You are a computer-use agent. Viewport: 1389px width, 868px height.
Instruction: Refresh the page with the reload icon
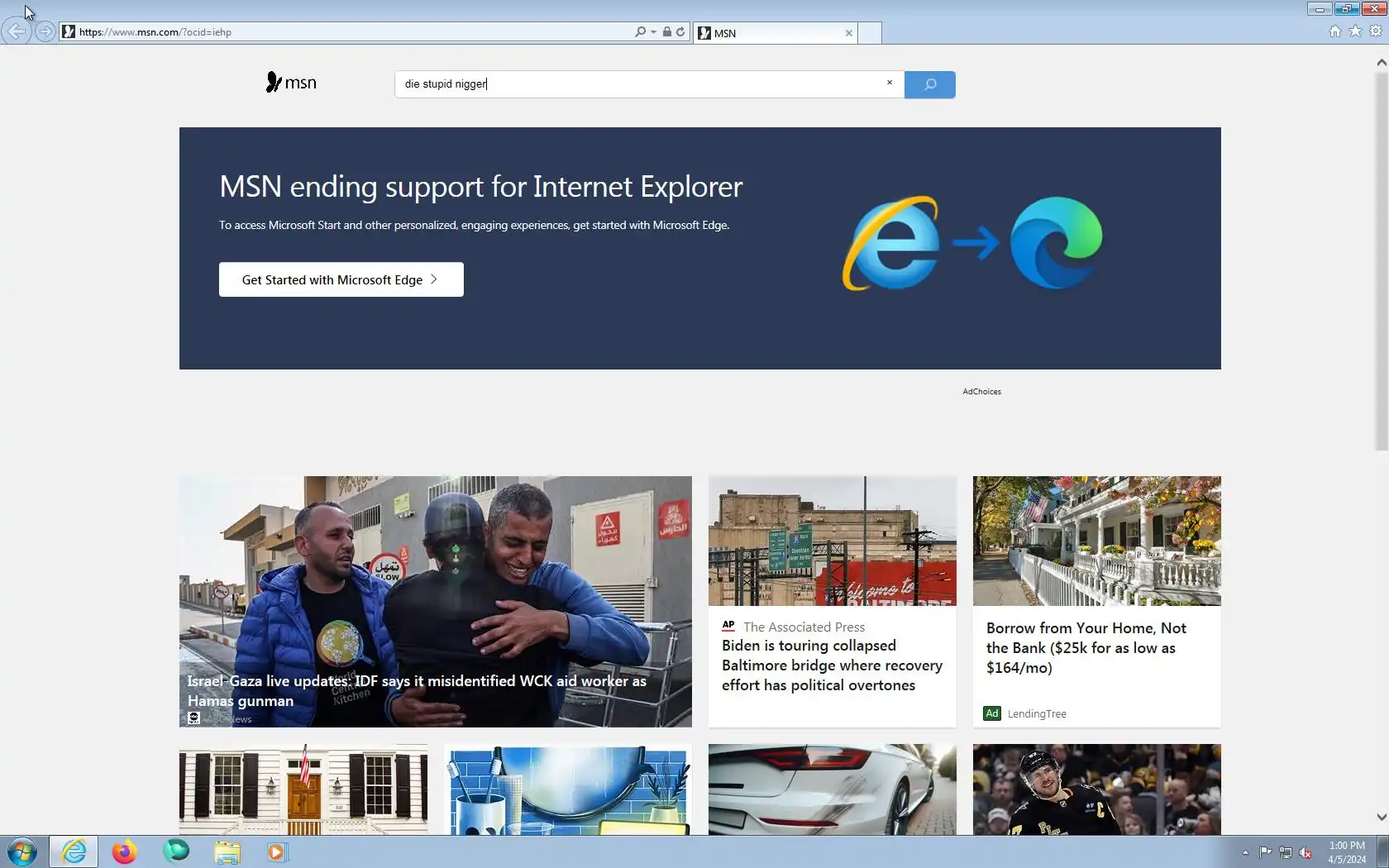tap(680, 32)
